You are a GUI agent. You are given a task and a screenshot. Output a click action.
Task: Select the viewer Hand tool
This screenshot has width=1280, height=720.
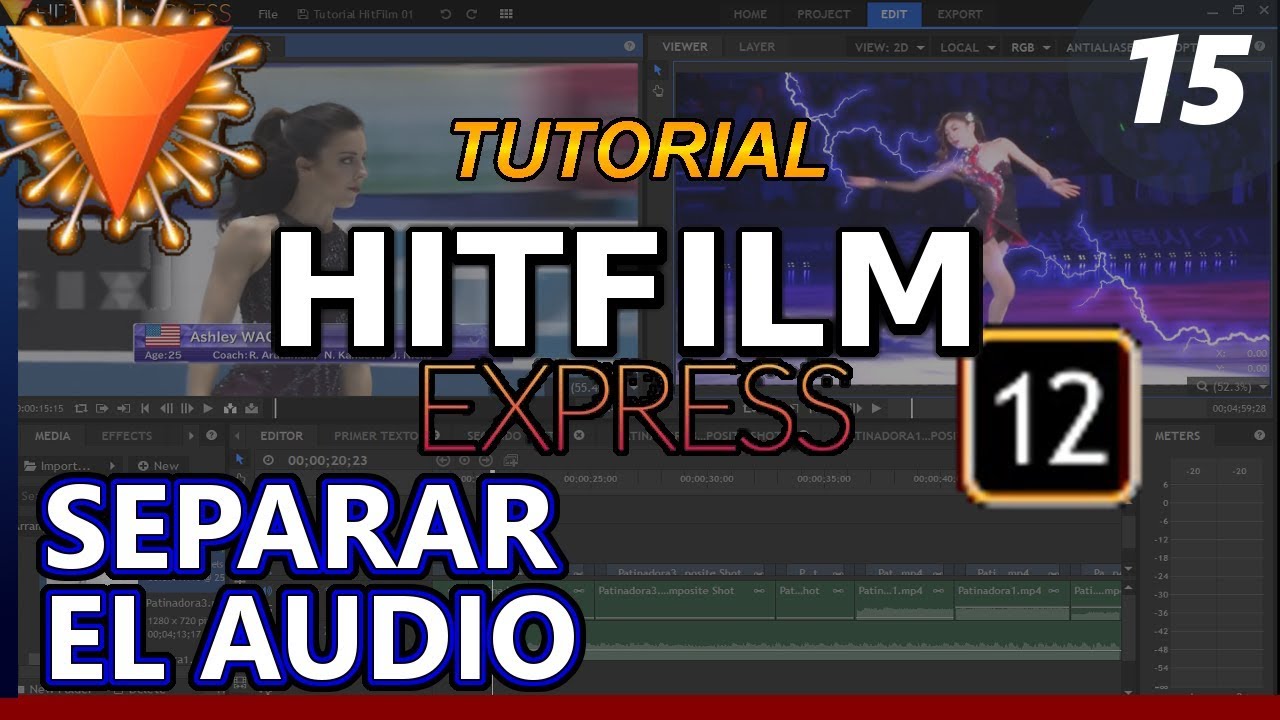pos(658,91)
